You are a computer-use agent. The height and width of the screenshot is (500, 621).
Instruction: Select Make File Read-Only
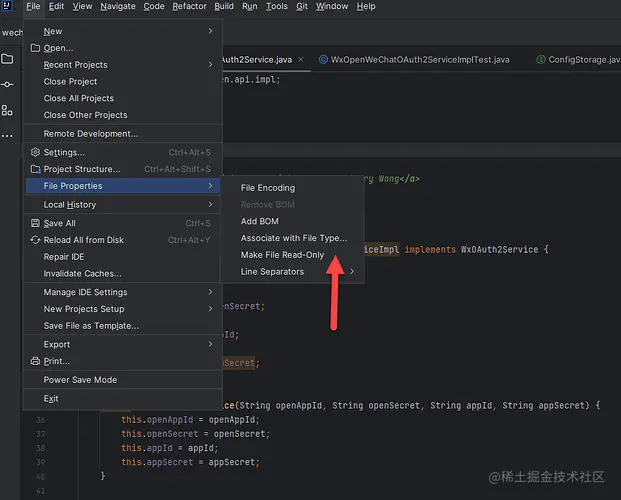tap(292, 255)
